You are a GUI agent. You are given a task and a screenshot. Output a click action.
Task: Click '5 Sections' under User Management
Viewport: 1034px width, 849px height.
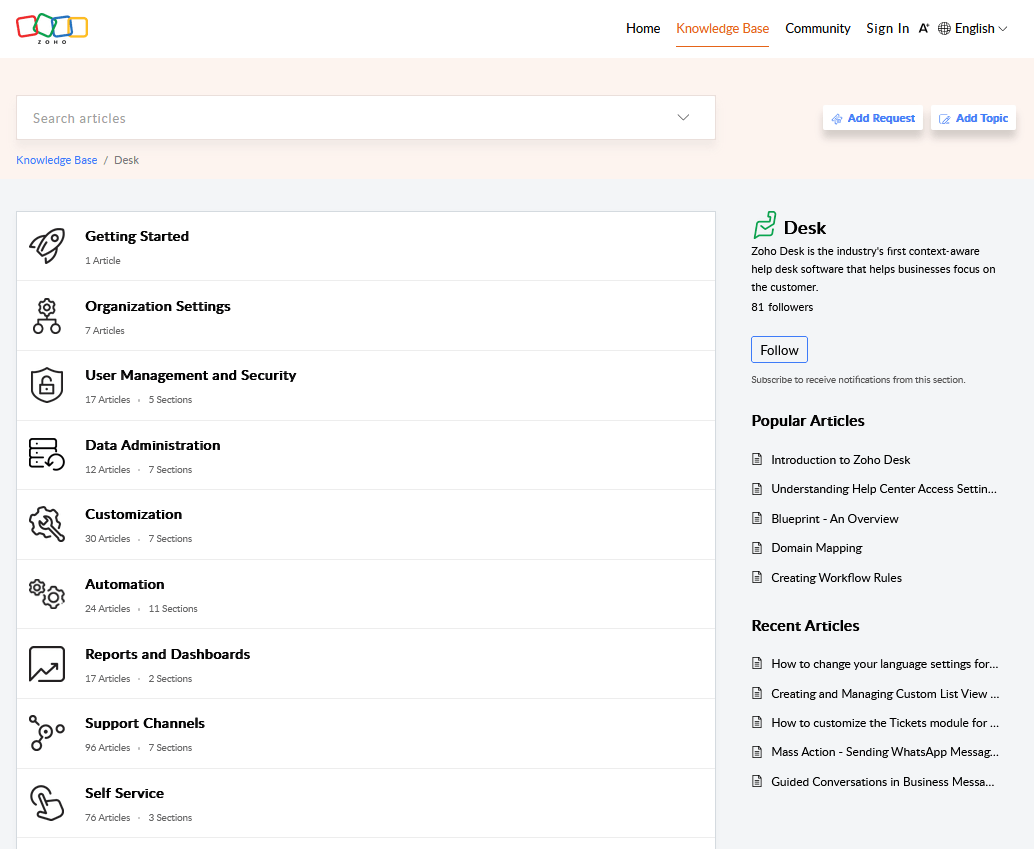tap(170, 400)
